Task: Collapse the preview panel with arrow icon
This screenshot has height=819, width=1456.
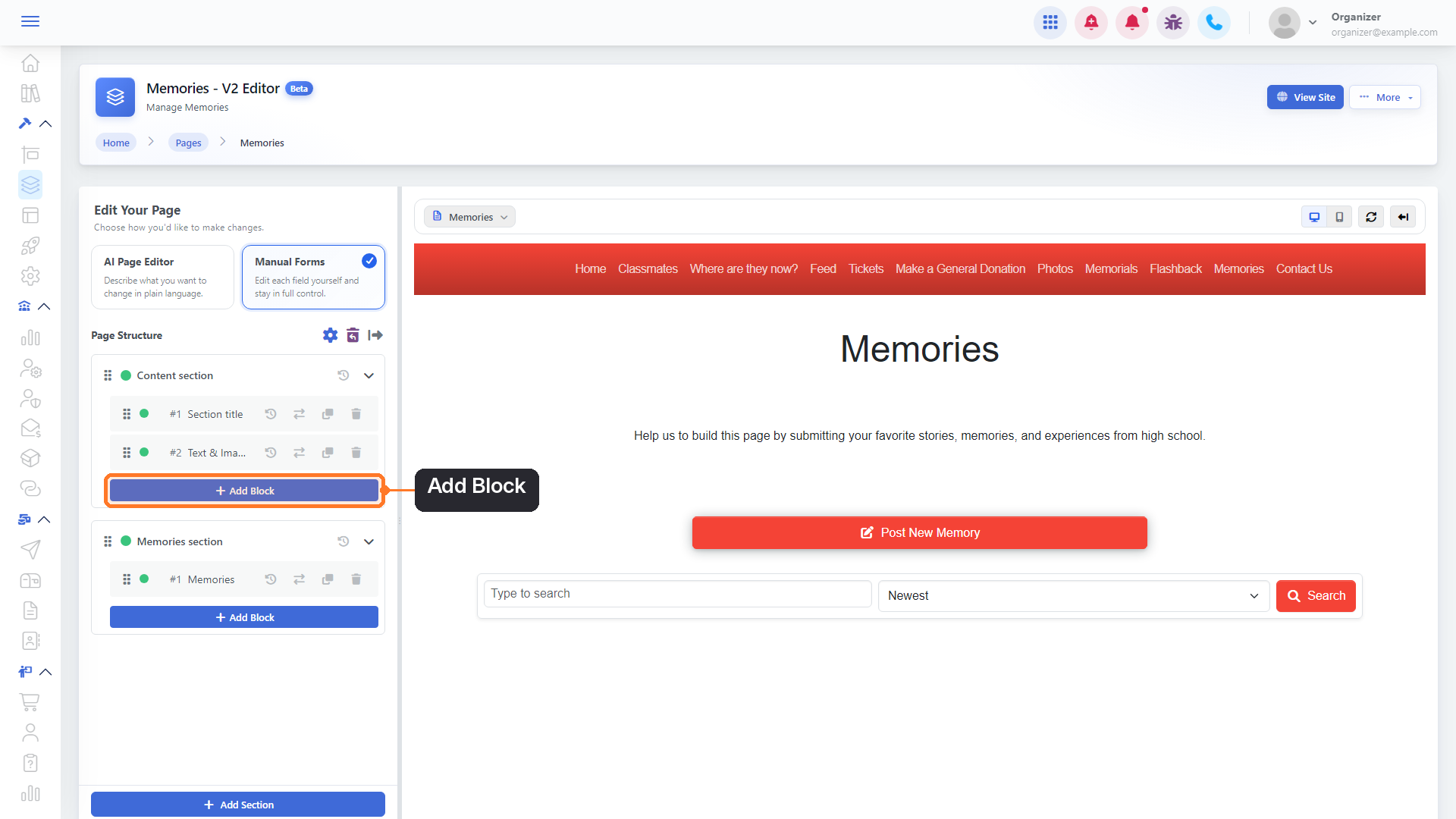Action: 1403,217
